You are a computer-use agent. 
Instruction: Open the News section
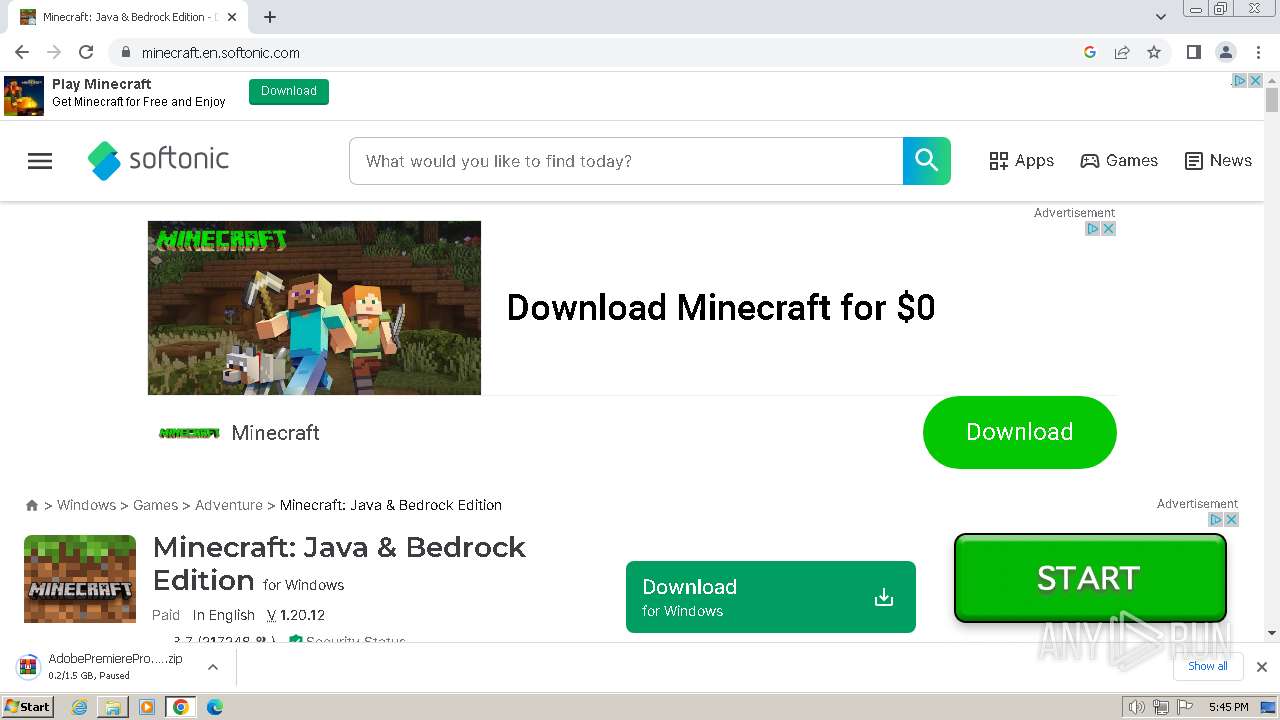click(x=1218, y=161)
